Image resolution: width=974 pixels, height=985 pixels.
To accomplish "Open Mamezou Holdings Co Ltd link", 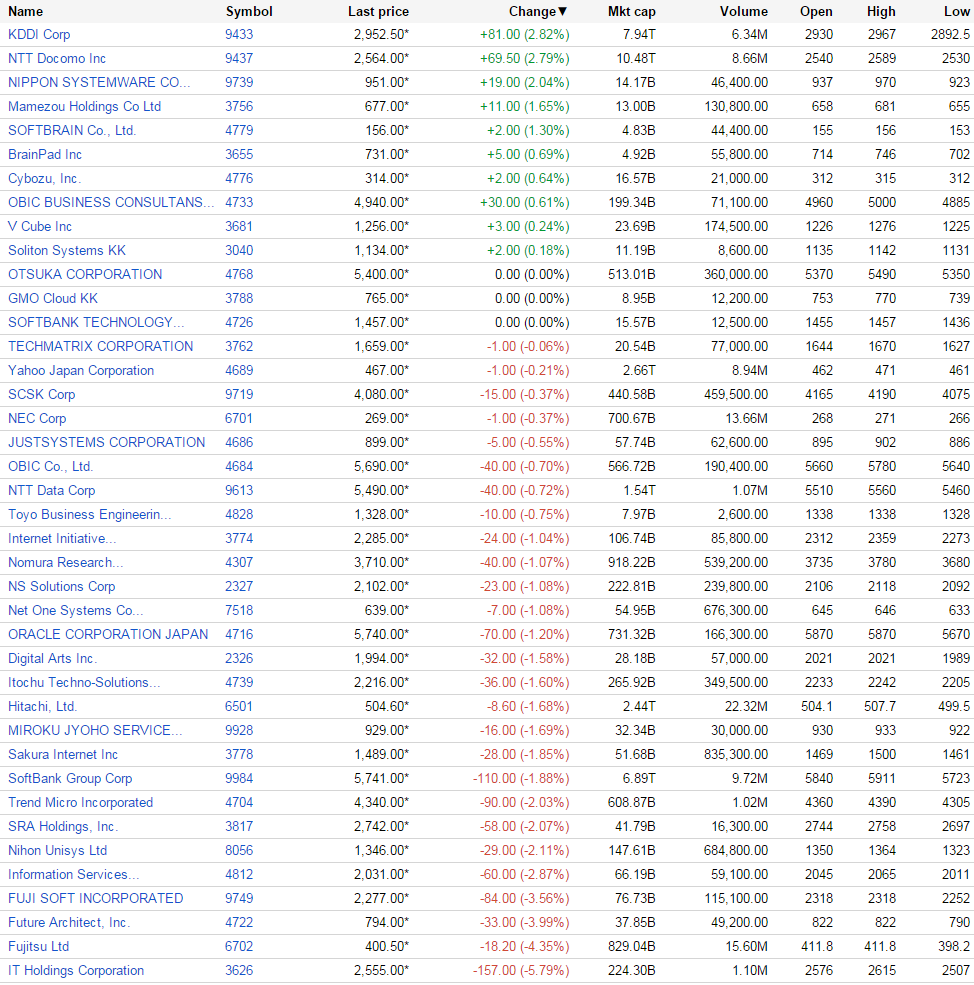I will [84, 106].
